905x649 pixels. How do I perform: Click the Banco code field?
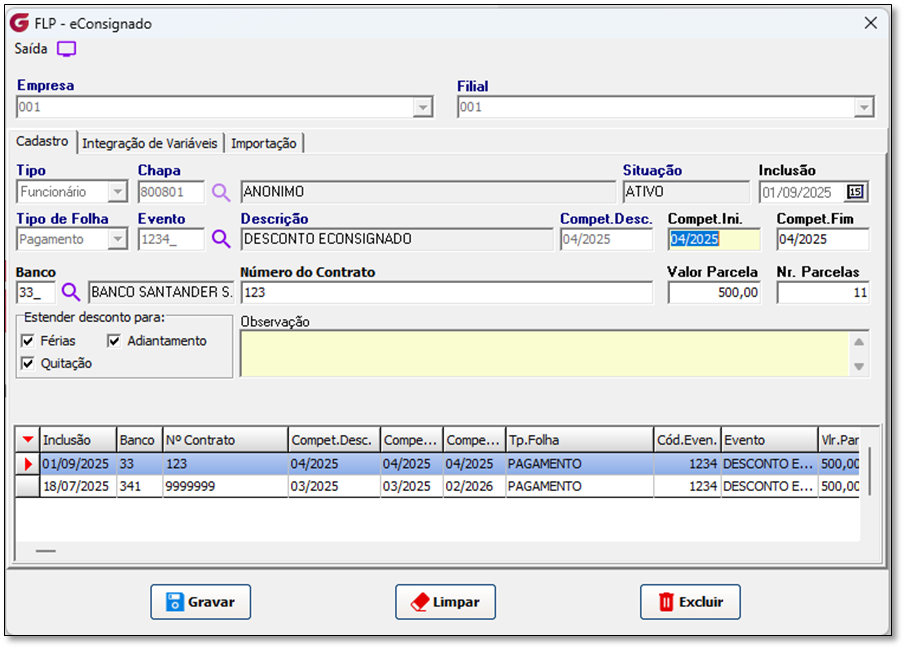point(36,292)
